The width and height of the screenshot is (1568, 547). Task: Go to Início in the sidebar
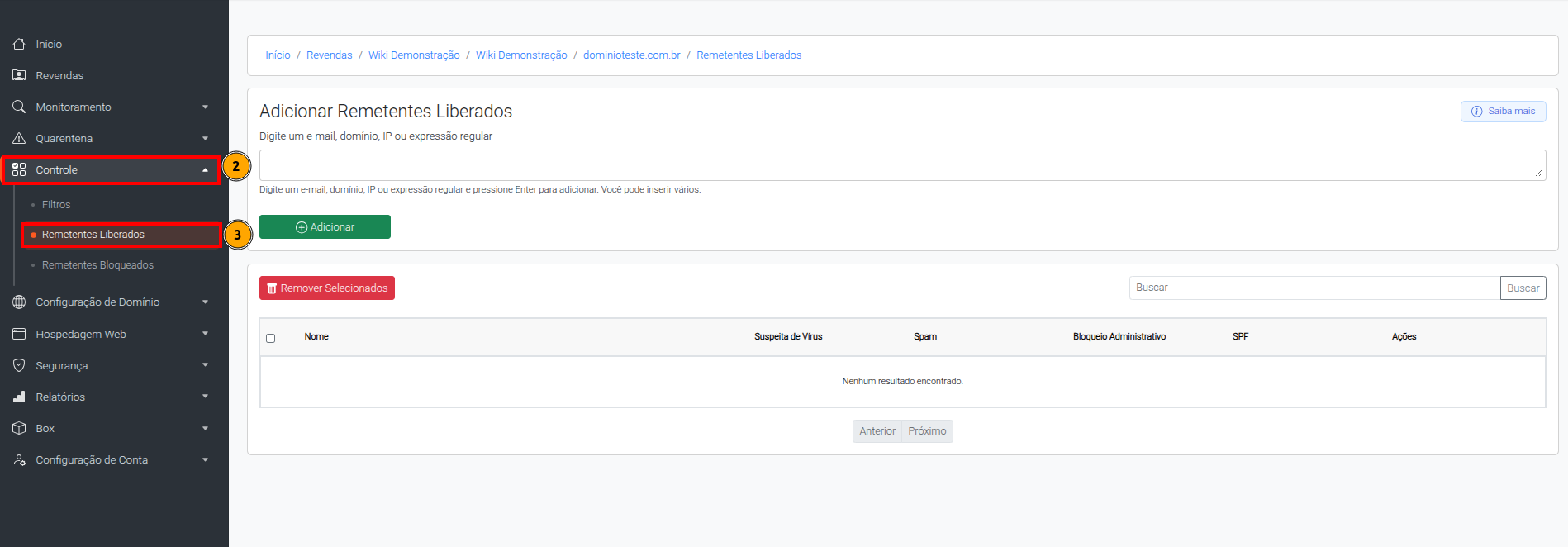point(49,44)
